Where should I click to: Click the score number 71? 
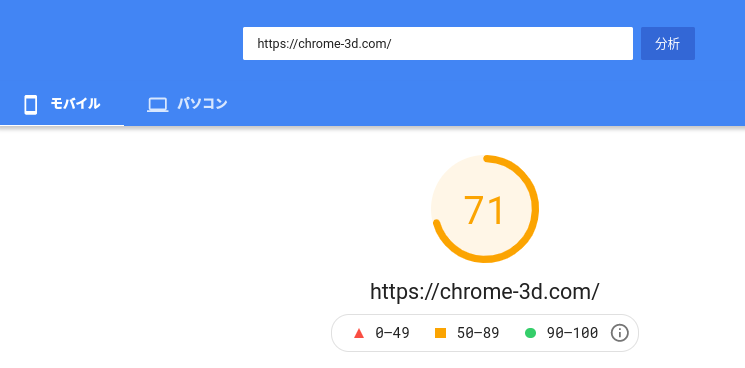click(x=484, y=210)
